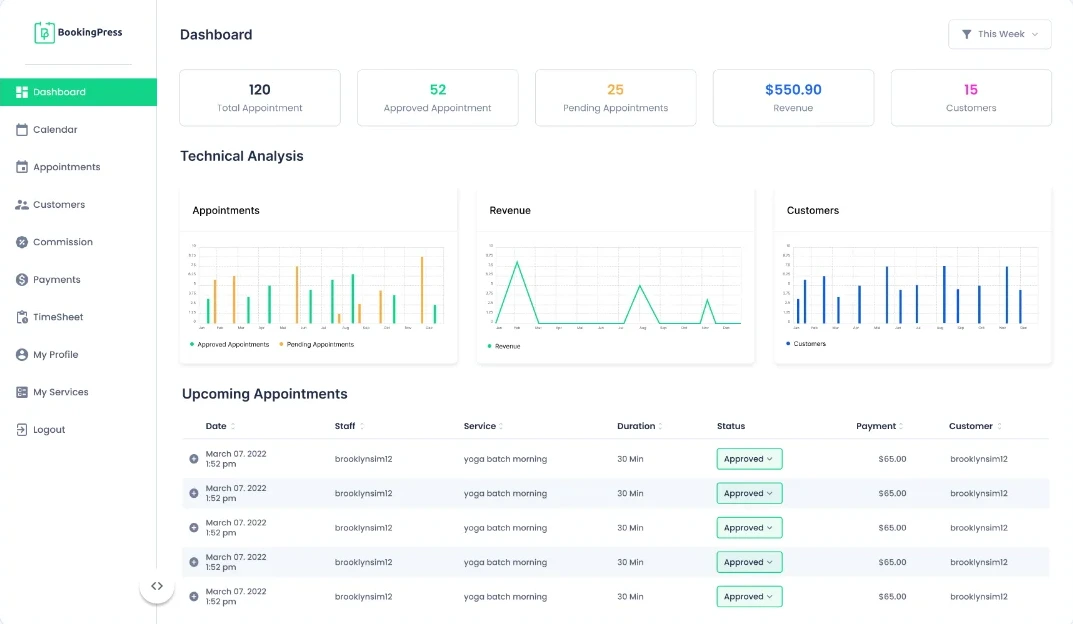Collapse the sidebar with the arrows button
Viewport: 1073px width, 624px height.
pos(157,586)
